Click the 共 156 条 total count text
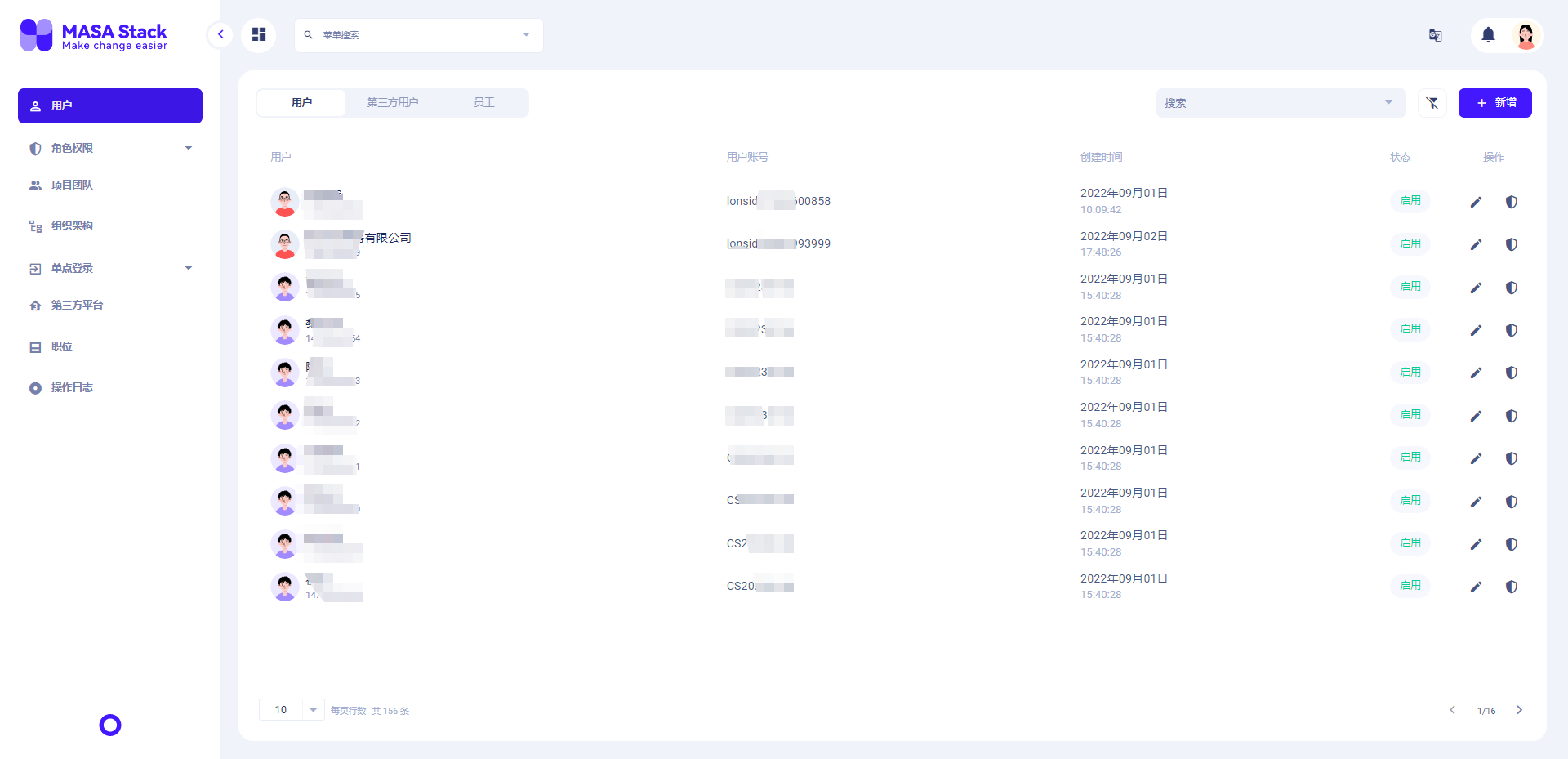 pyautogui.click(x=390, y=711)
